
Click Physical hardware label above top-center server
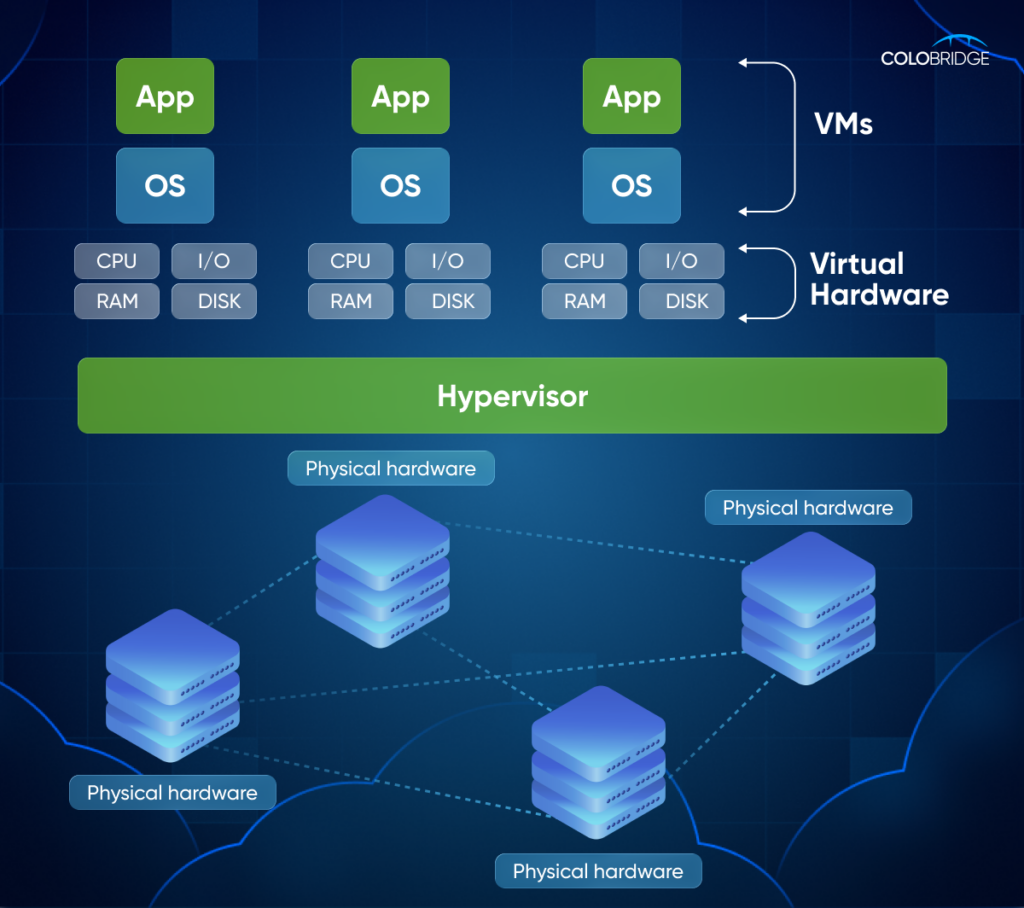391,468
